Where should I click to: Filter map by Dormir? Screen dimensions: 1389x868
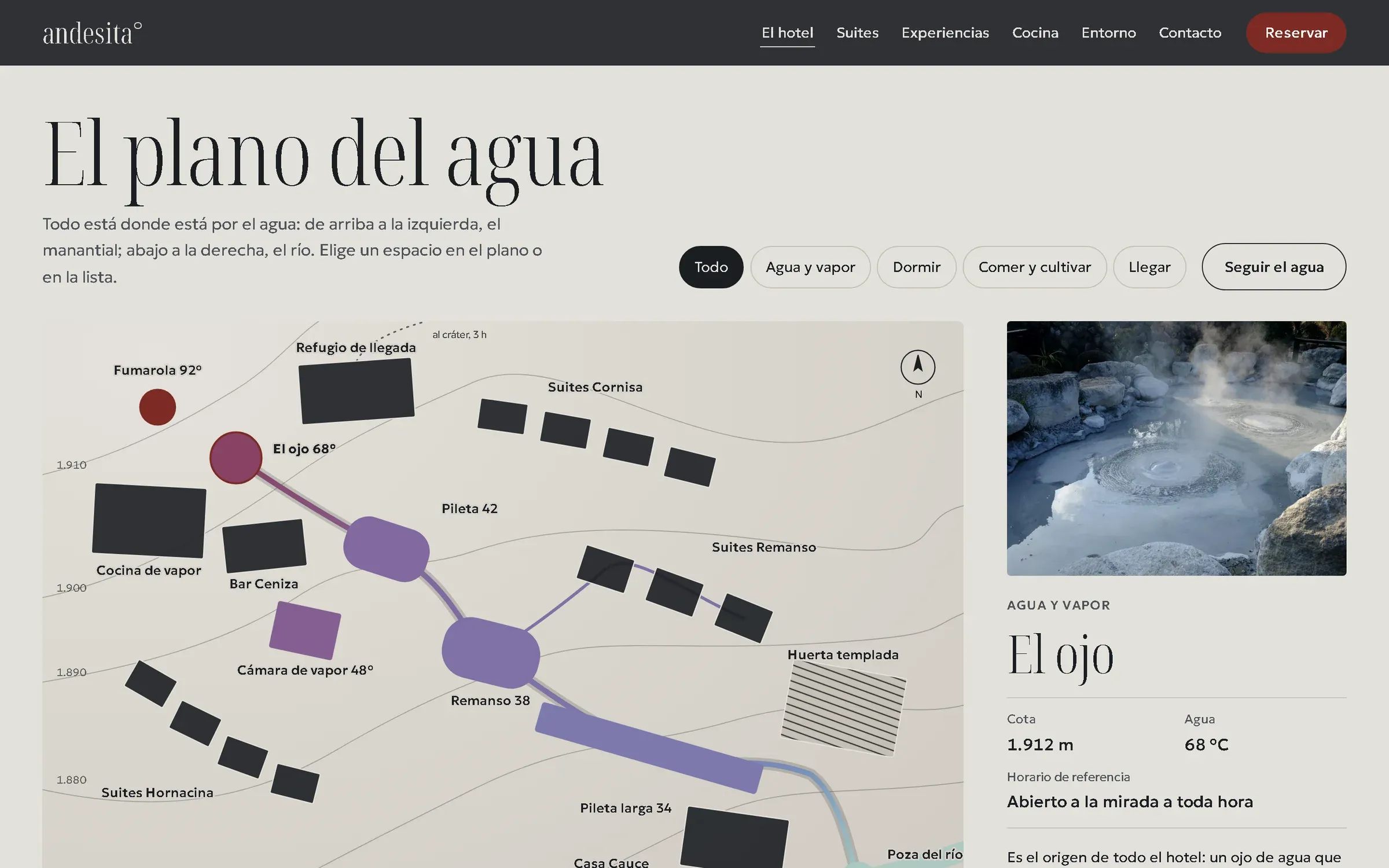point(916,267)
